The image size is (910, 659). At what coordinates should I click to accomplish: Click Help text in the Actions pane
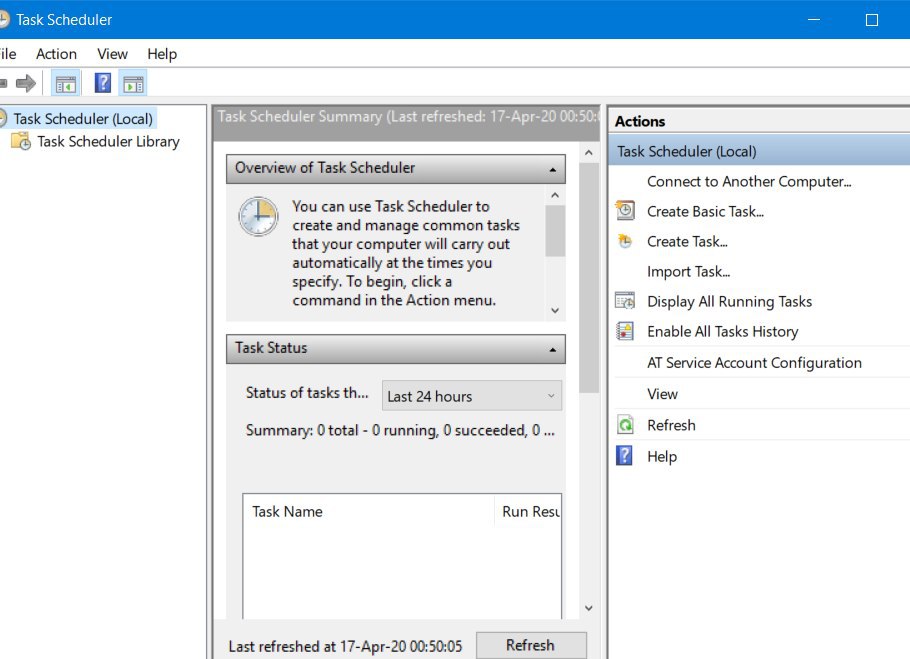(662, 457)
